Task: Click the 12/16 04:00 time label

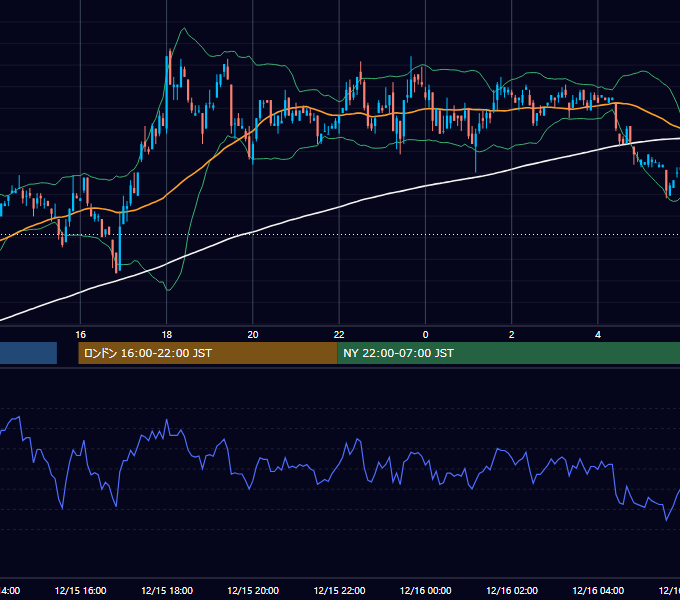Action: [598, 591]
